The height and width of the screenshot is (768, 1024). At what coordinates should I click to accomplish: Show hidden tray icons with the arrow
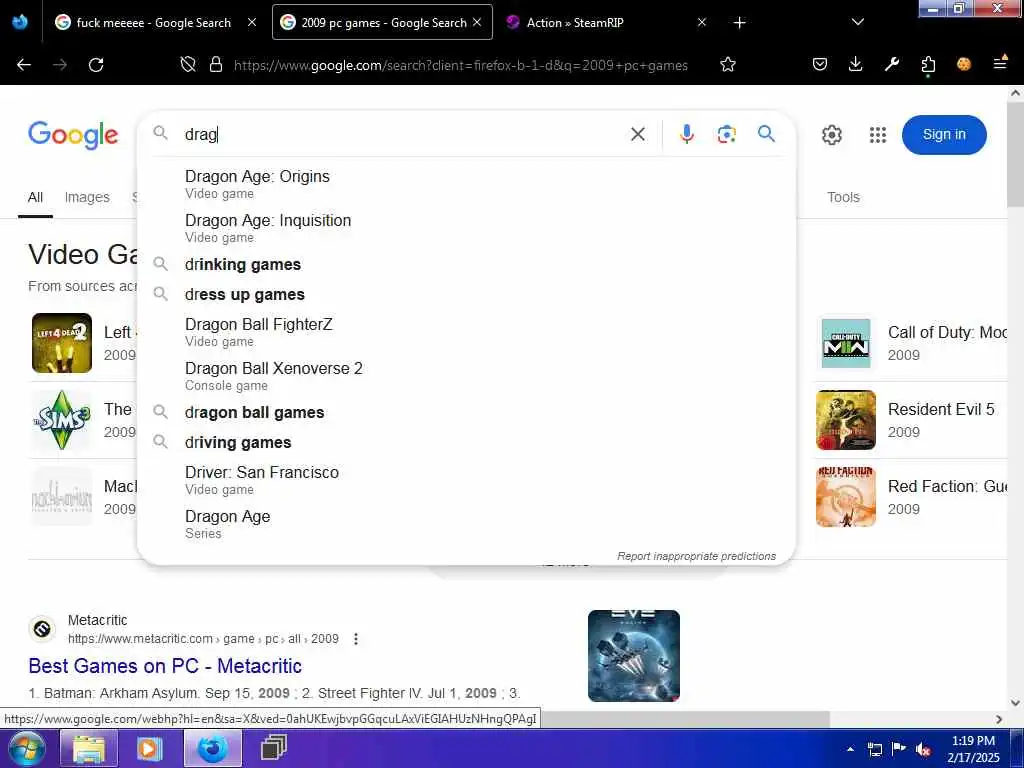tap(850, 749)
